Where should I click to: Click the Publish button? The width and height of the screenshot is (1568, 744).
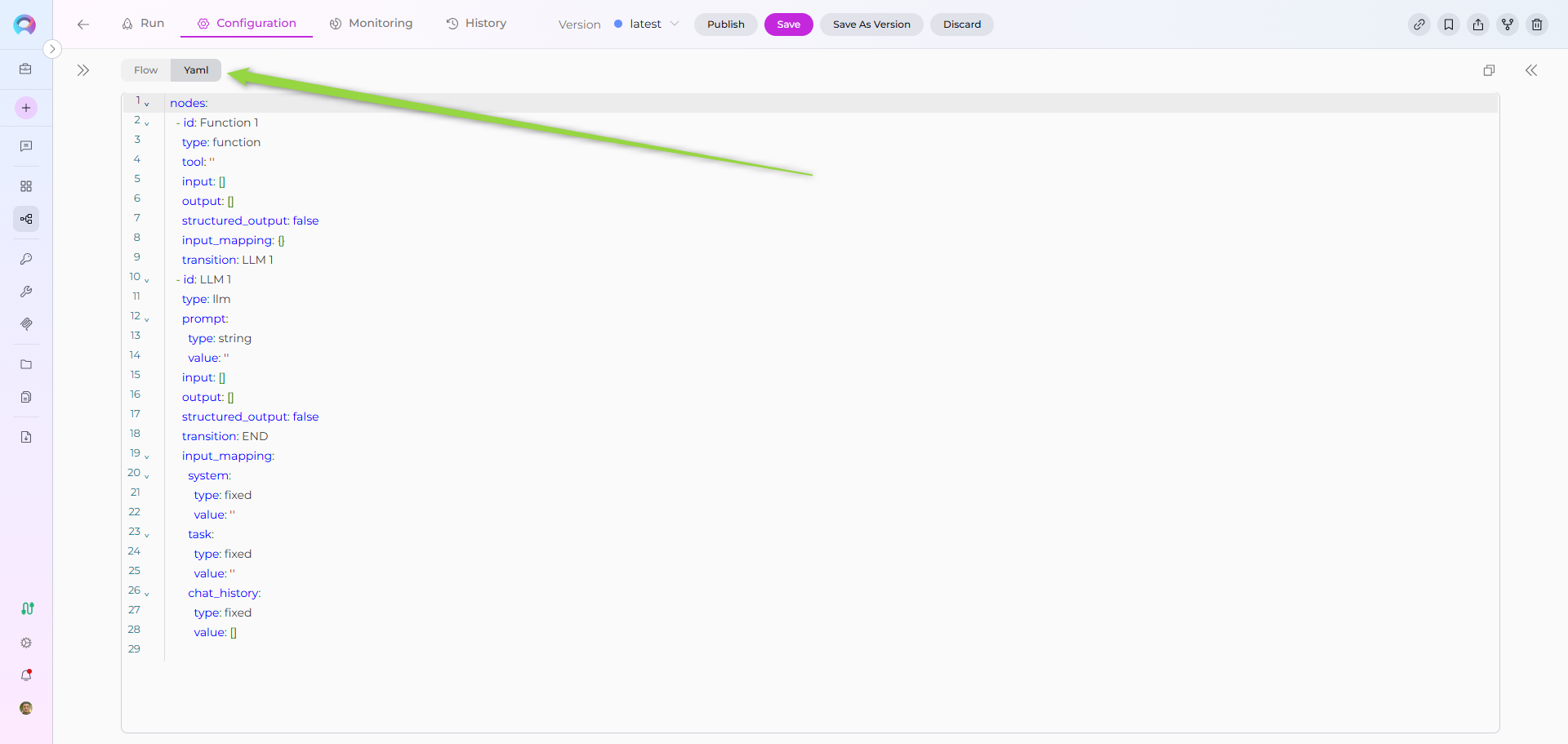tap(725, 25)
